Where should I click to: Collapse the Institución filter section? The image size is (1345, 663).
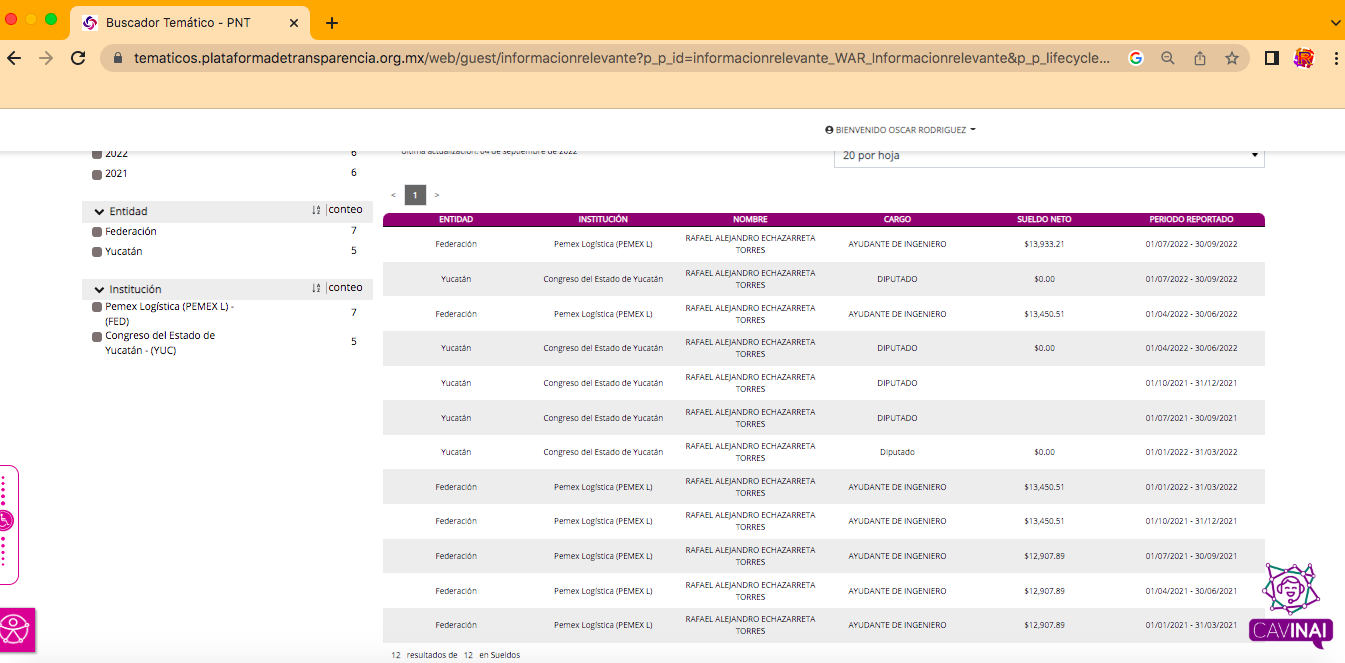[x=99, y=290]
